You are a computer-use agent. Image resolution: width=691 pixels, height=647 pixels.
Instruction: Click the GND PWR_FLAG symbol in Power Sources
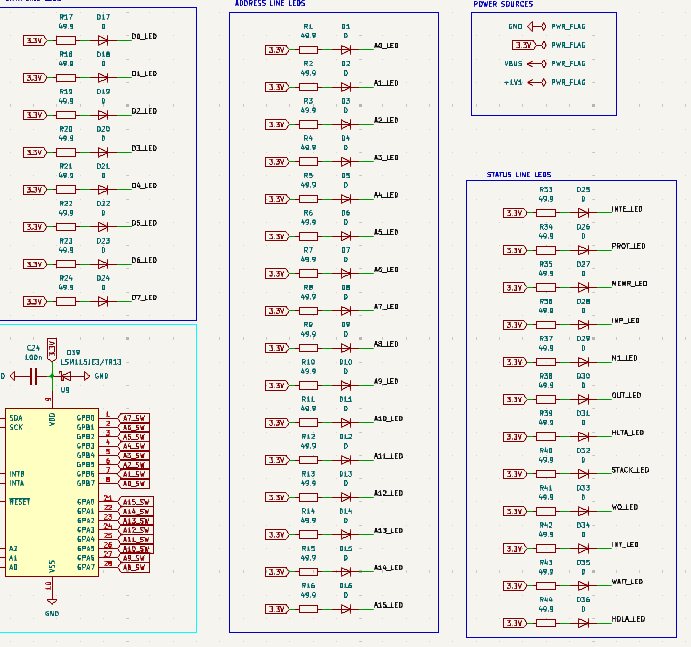pos(545,27)
